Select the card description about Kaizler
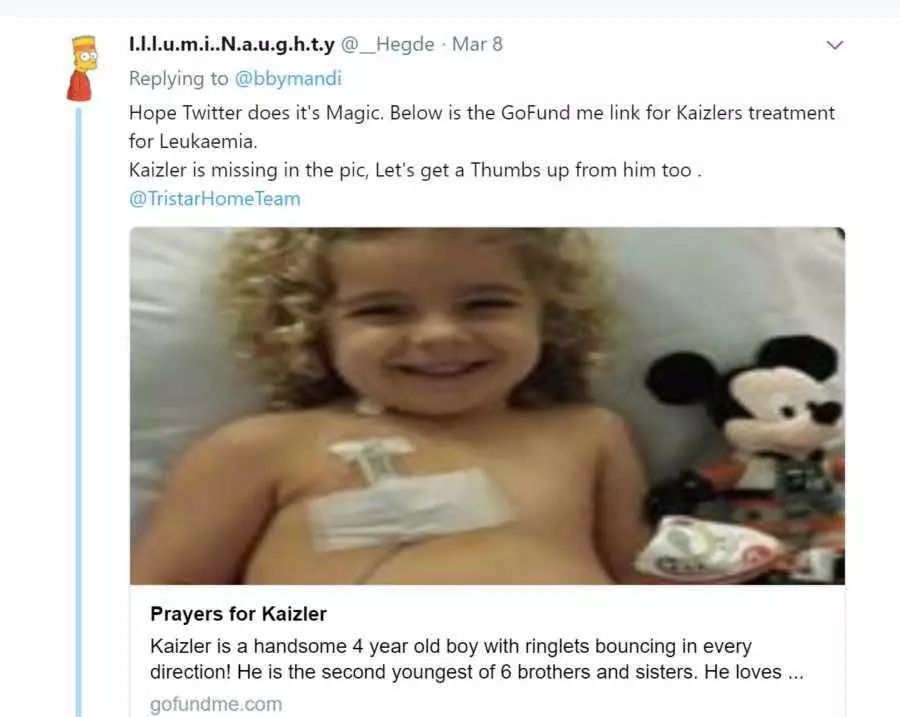The height and width of the screenshot is (717, 900). 476,659
